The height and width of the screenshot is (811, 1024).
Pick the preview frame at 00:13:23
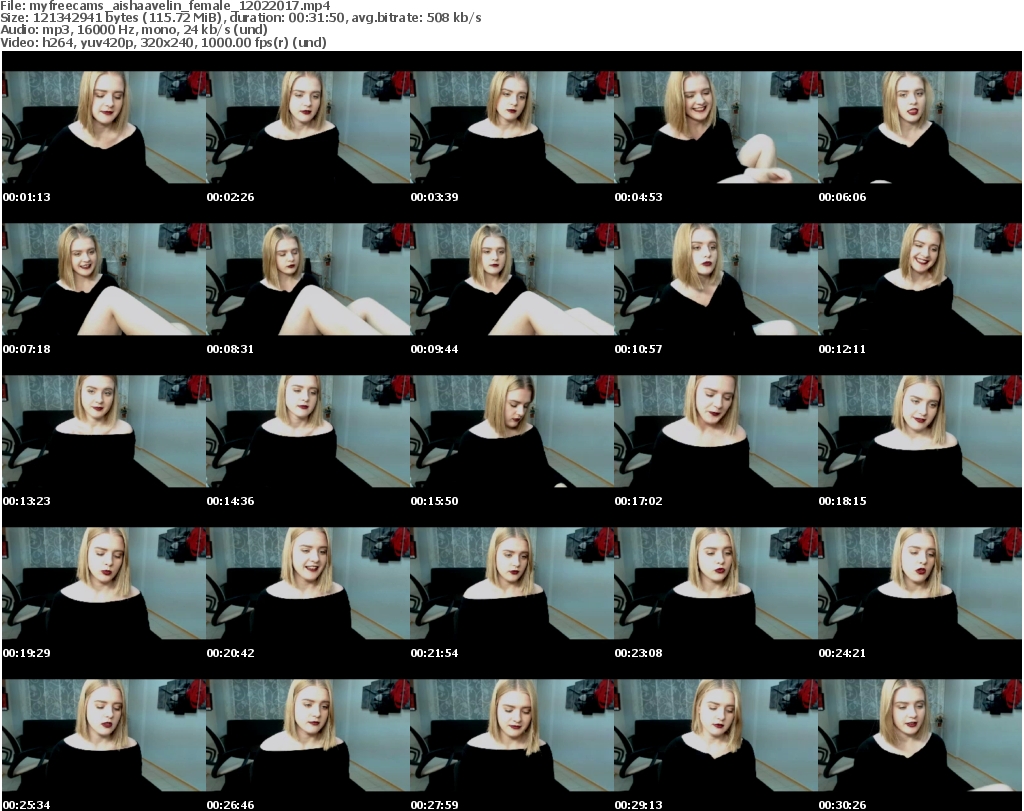[104, 432]
